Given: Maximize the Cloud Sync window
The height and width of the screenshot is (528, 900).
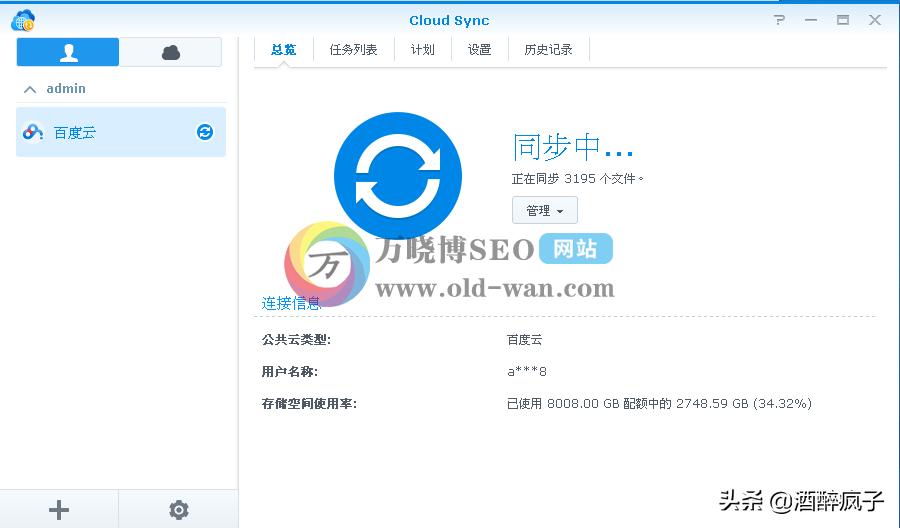Looking at the screenshot, I should click(x=843, y=20).
